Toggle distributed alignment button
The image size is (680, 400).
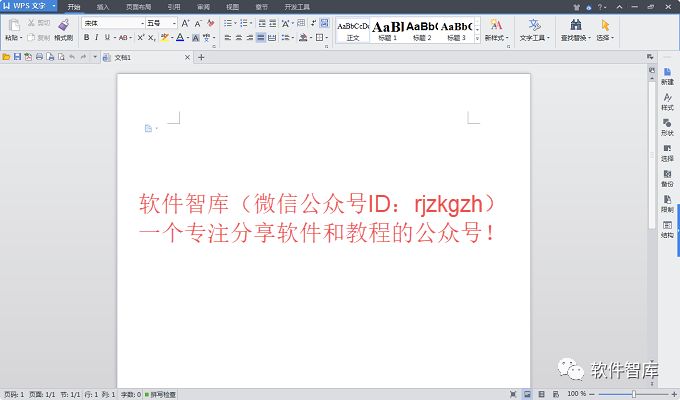pyautogui.click(x=272, y=38)
